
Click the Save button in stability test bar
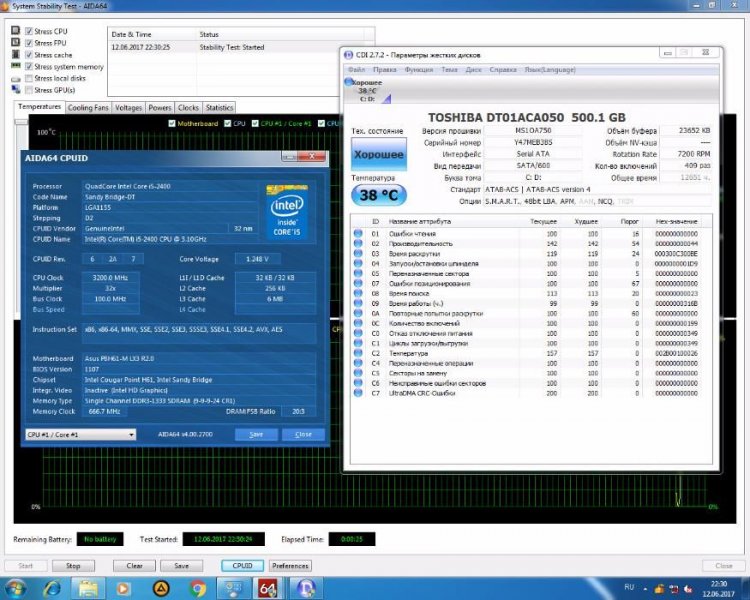tap(181, 566)
